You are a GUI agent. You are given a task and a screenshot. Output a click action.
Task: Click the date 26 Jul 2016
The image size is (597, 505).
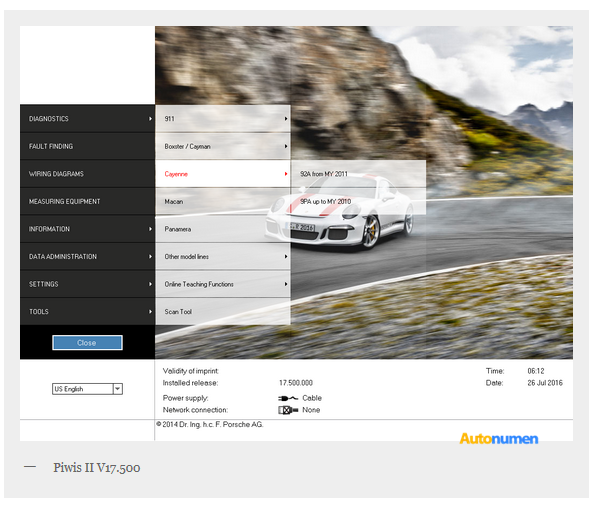[x=545, y=383]
